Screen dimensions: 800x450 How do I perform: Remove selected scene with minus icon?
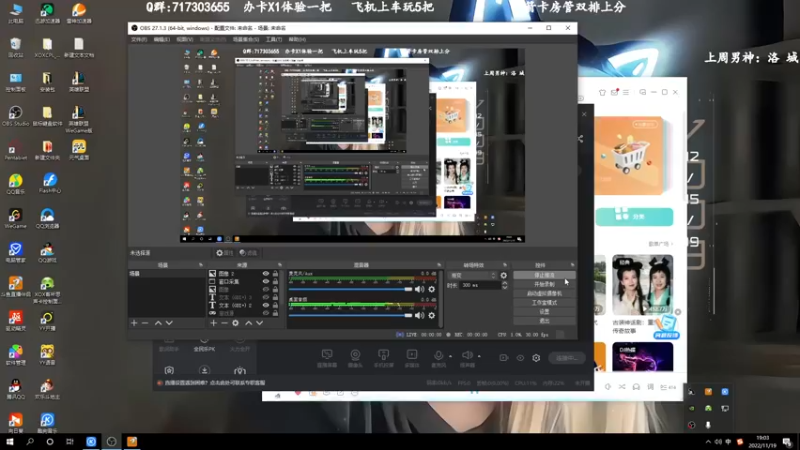point(145,323)
